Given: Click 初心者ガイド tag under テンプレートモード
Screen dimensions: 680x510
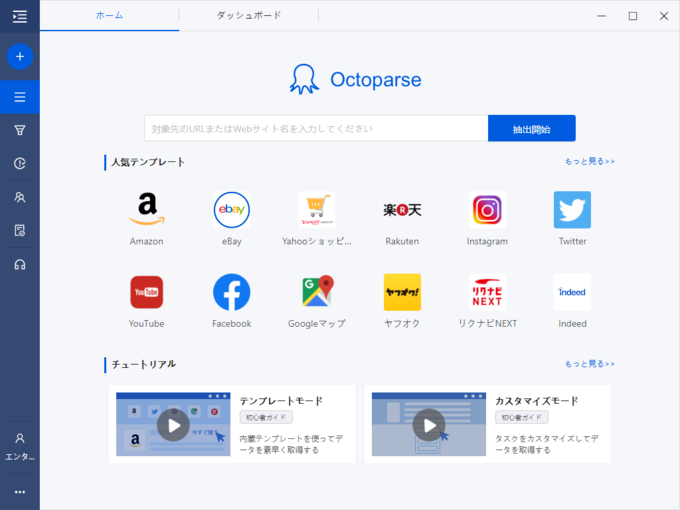Looking at the screenshot, I should tap(266, 418).
